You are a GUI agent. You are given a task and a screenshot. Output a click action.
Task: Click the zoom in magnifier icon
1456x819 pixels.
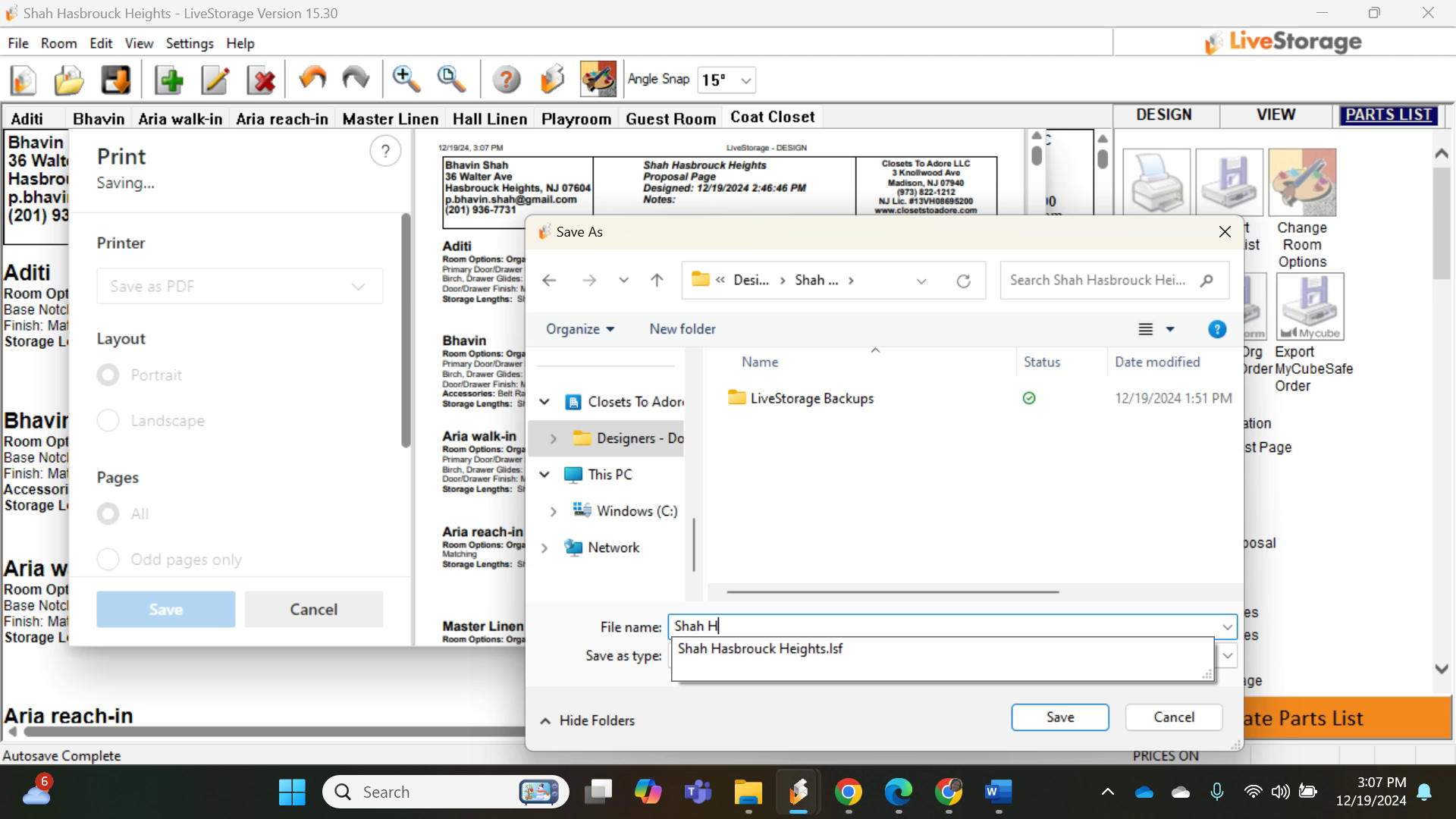pyautogui.click(x=406, y=79)
